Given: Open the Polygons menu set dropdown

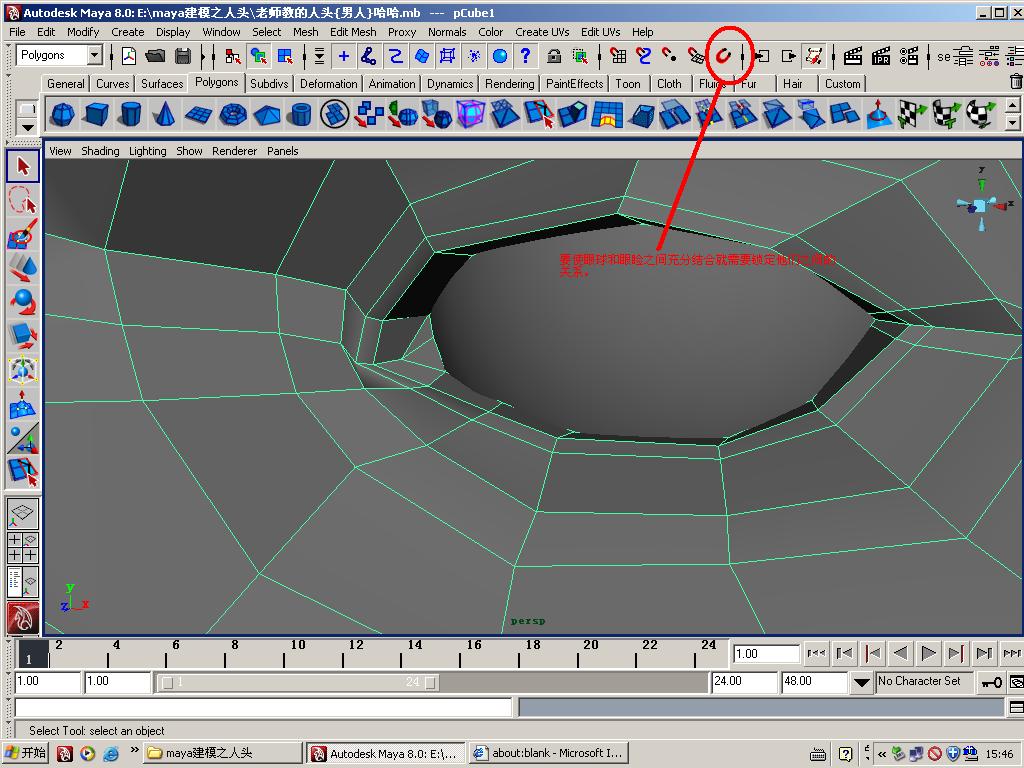Looking at the screenshot, I should pyautogui.click(x=95, y=56).
